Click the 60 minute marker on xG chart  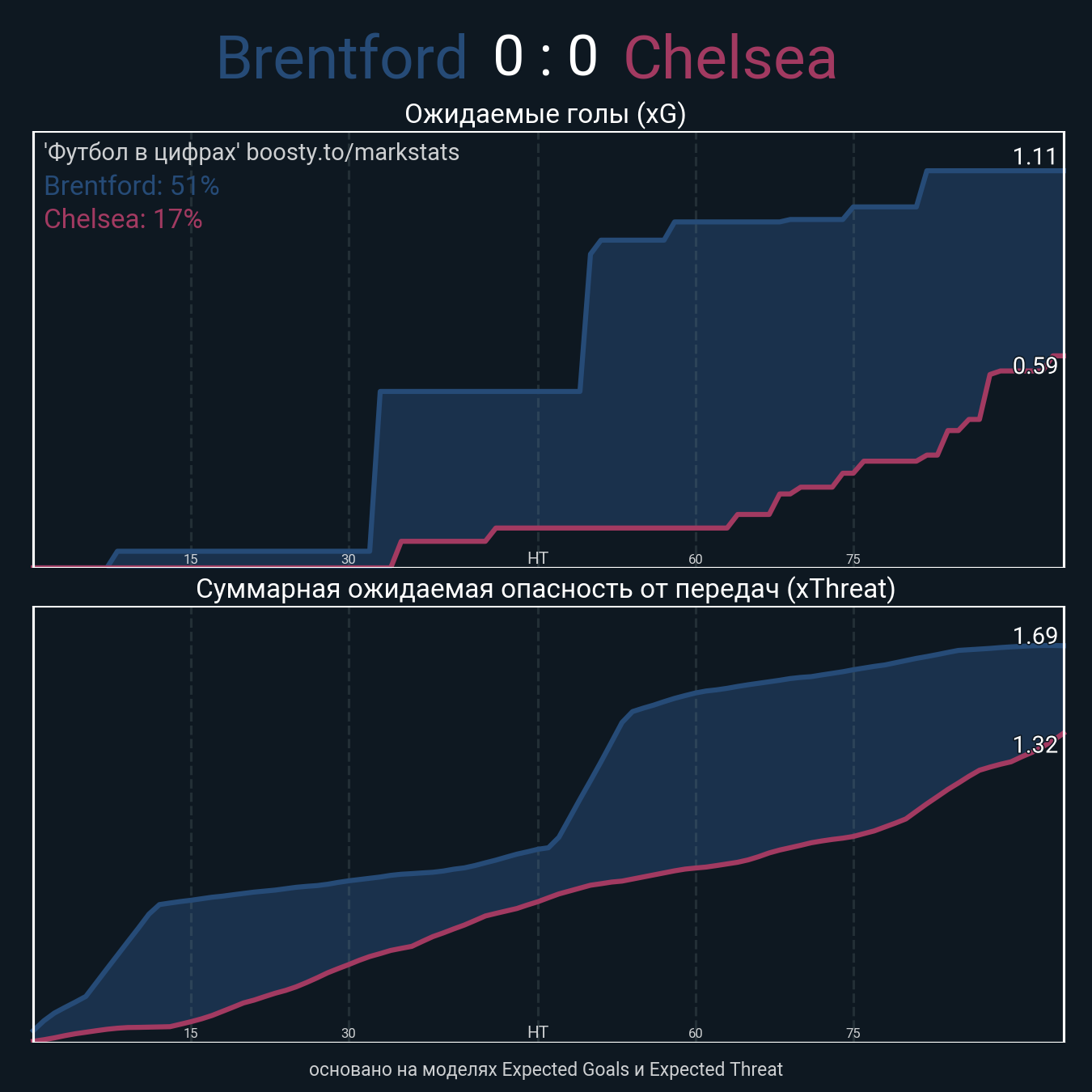click(696, 559)
